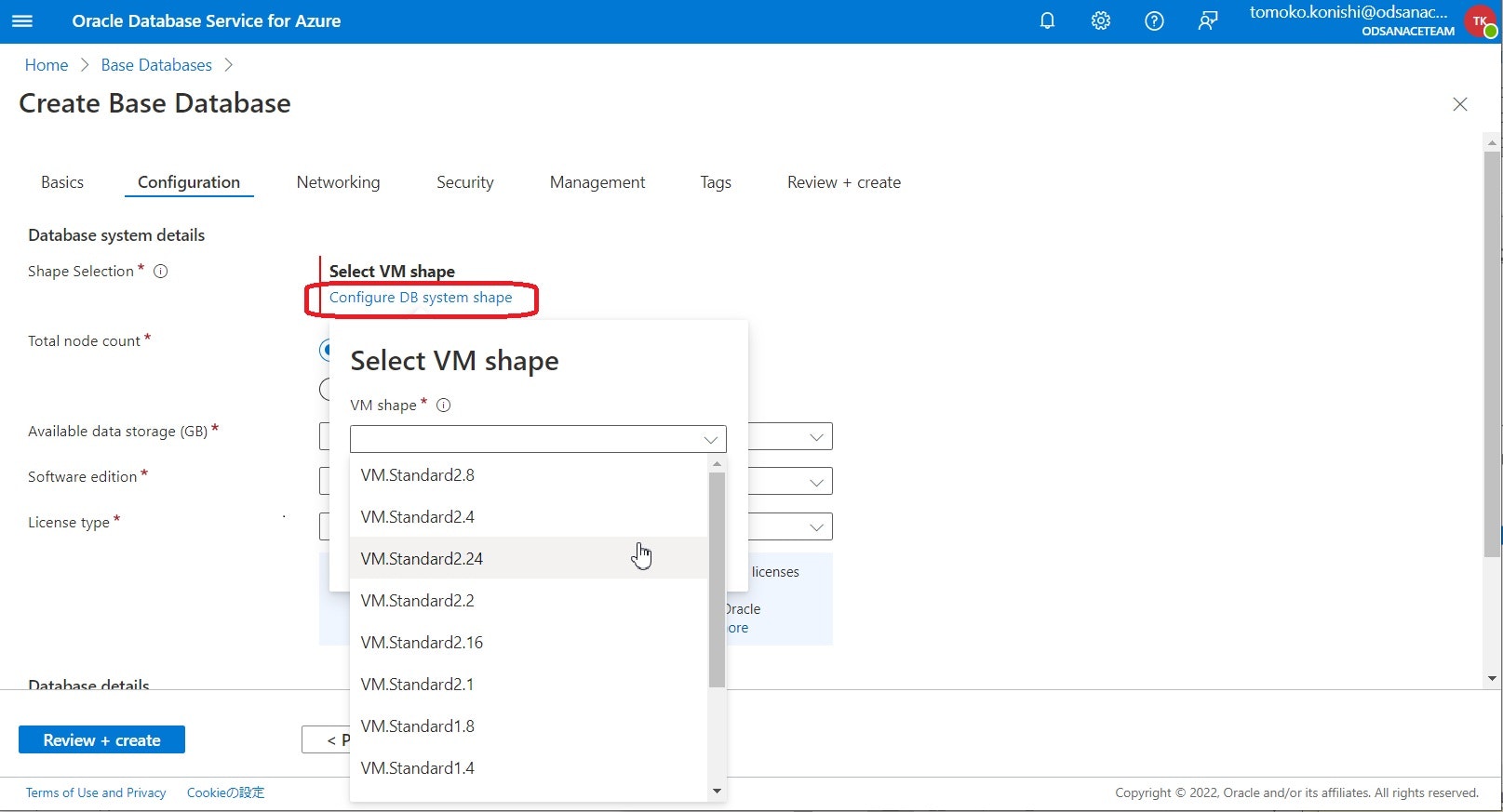Select VM.Standard2.4 from the list
This screenshot has width=1503, height=812.
(529, 517)
